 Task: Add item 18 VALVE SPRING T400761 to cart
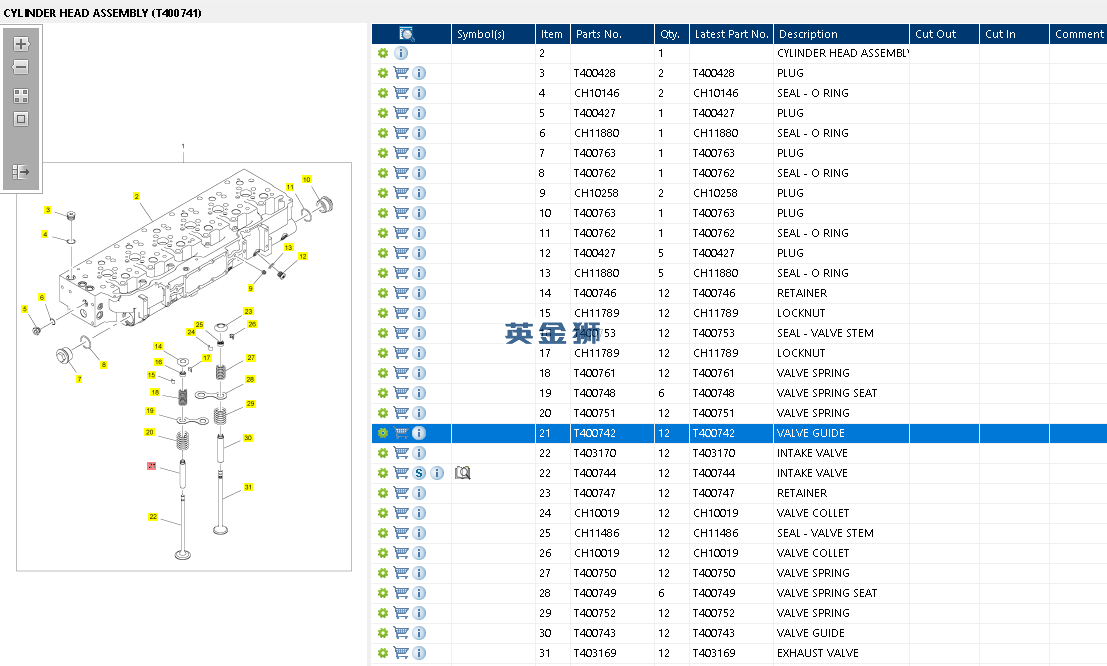coord(401,373)
